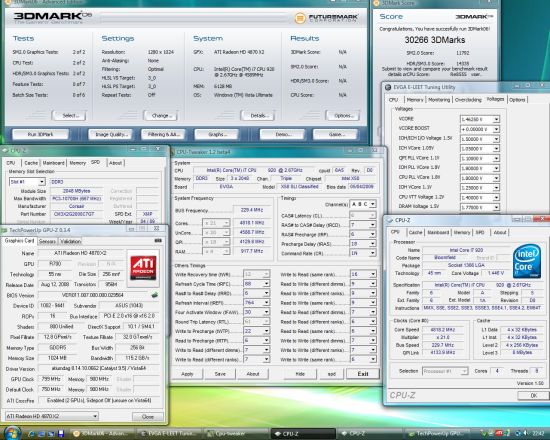Click the Change button under Settings
Image resolution: width=550 pixels, height=440 pixels.
pos(161,115)
